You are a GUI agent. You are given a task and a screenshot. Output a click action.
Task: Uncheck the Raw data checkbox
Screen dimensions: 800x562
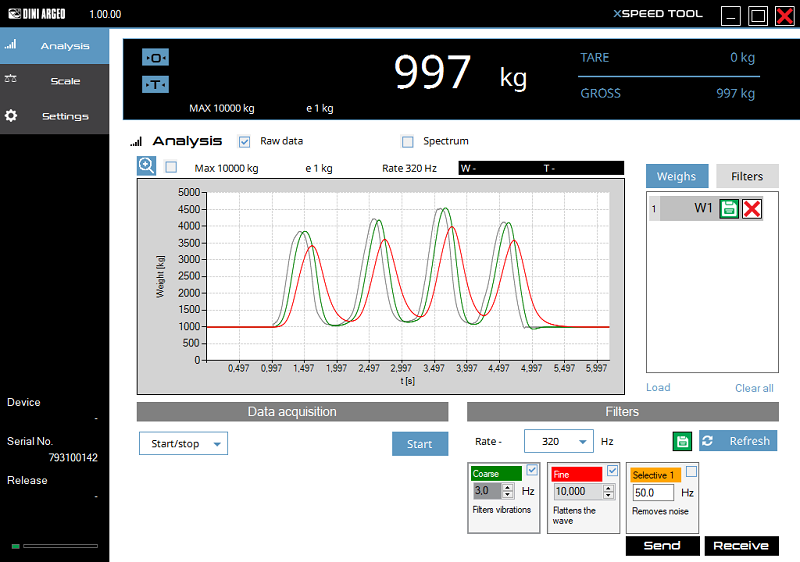click(x=244, y=141)
